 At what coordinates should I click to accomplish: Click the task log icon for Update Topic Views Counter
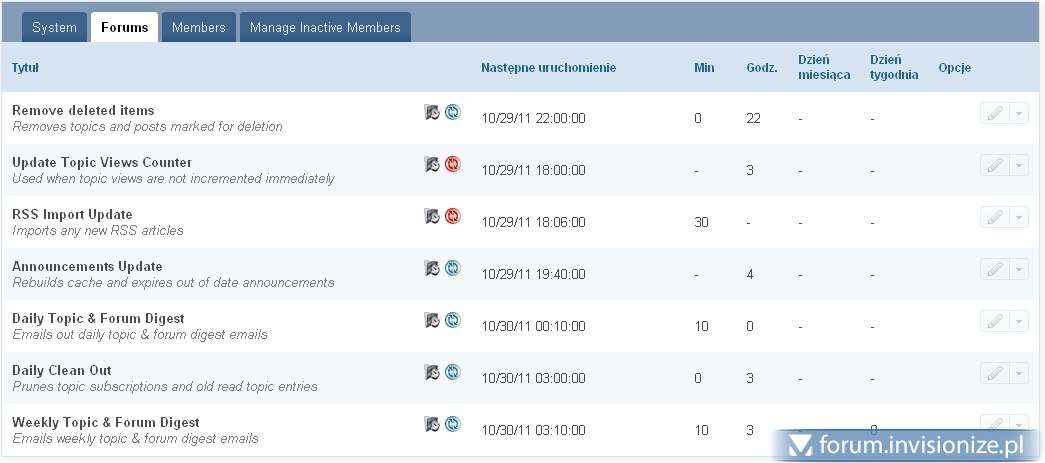click(432, 164)
